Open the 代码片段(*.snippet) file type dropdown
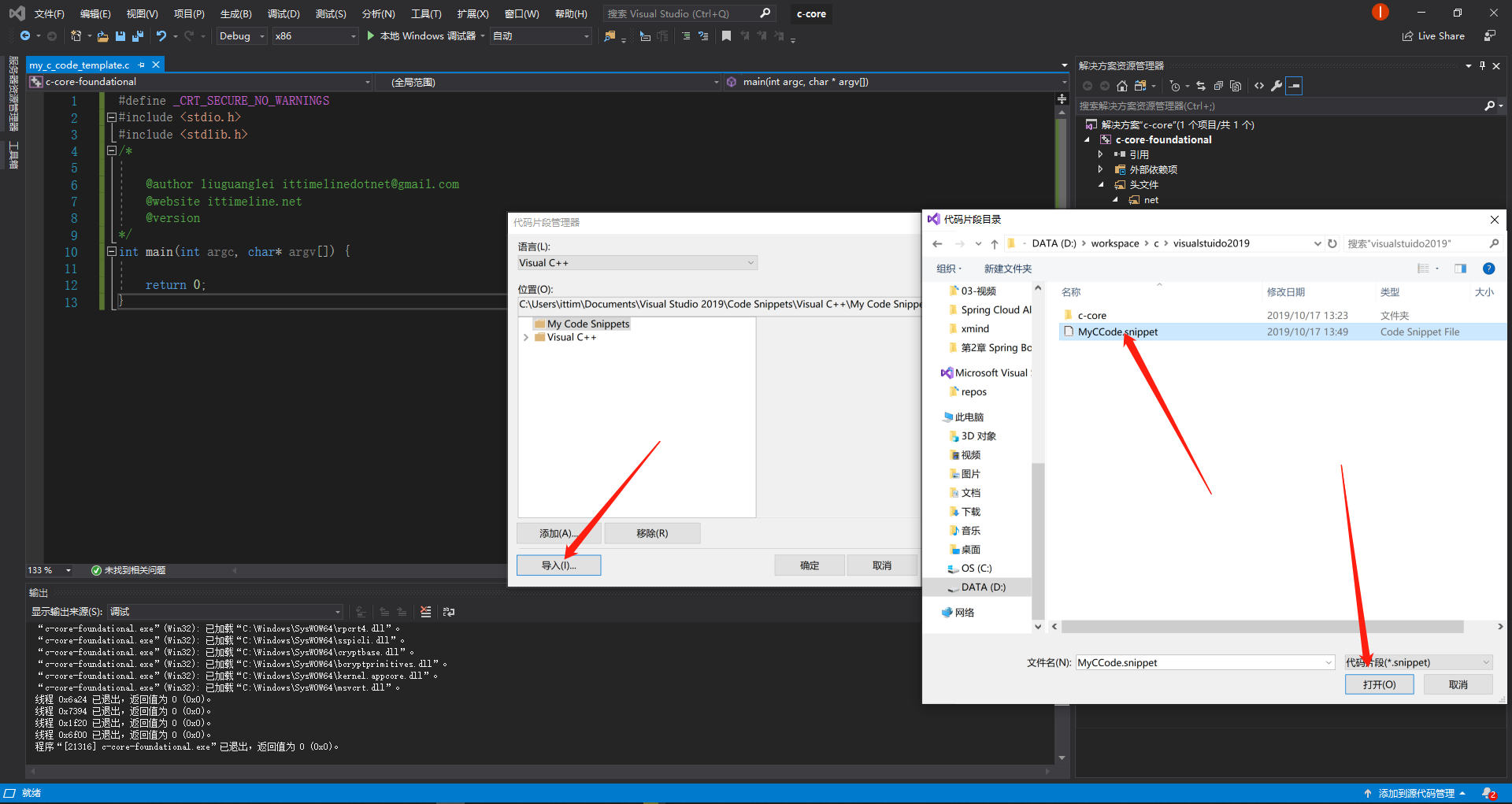 1417,663
